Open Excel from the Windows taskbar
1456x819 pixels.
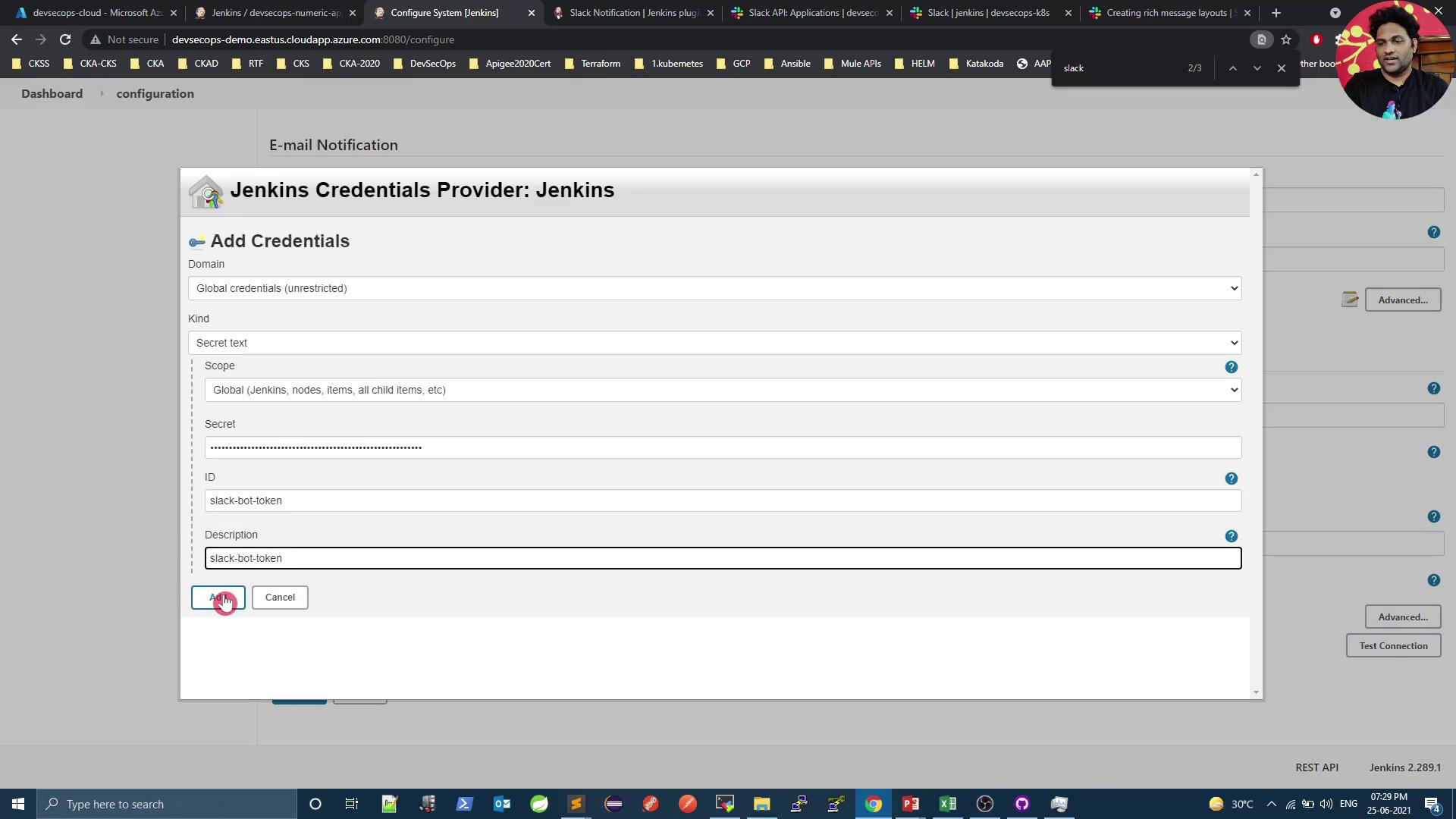948,804
